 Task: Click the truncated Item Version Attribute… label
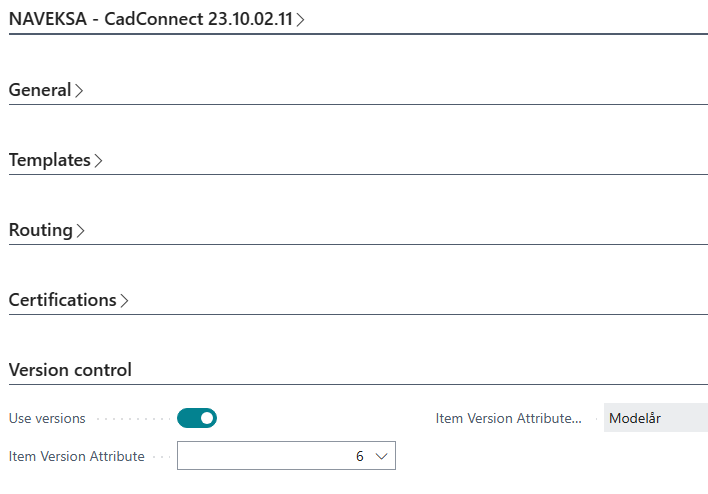508,418
